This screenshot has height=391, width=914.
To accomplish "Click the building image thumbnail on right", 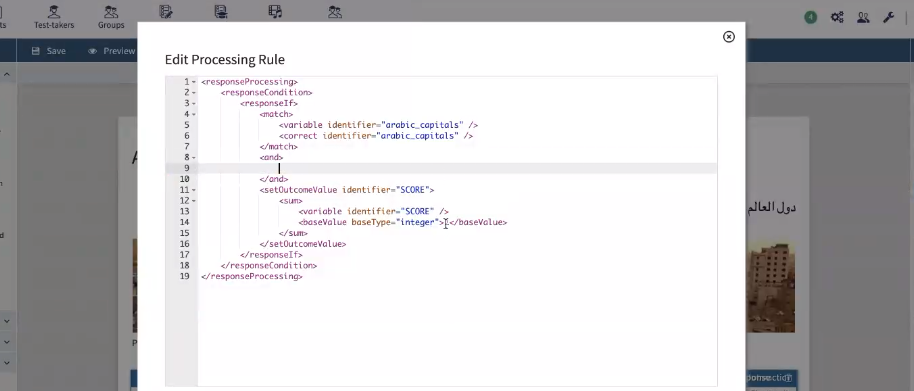I will coord(770,288).
